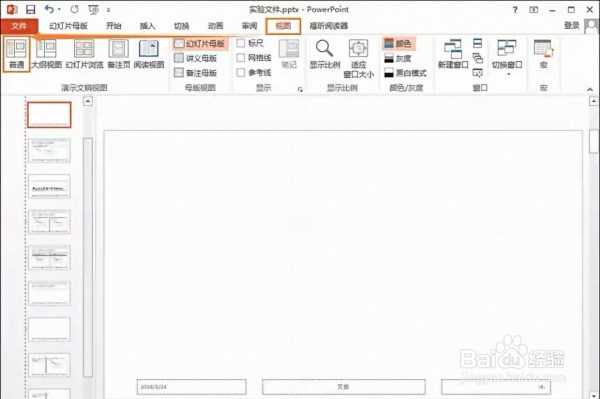Click the Save icon in quick access toolbar
Image resolution: width=600 pixels, height=399 pixels.
click(30, 10)
